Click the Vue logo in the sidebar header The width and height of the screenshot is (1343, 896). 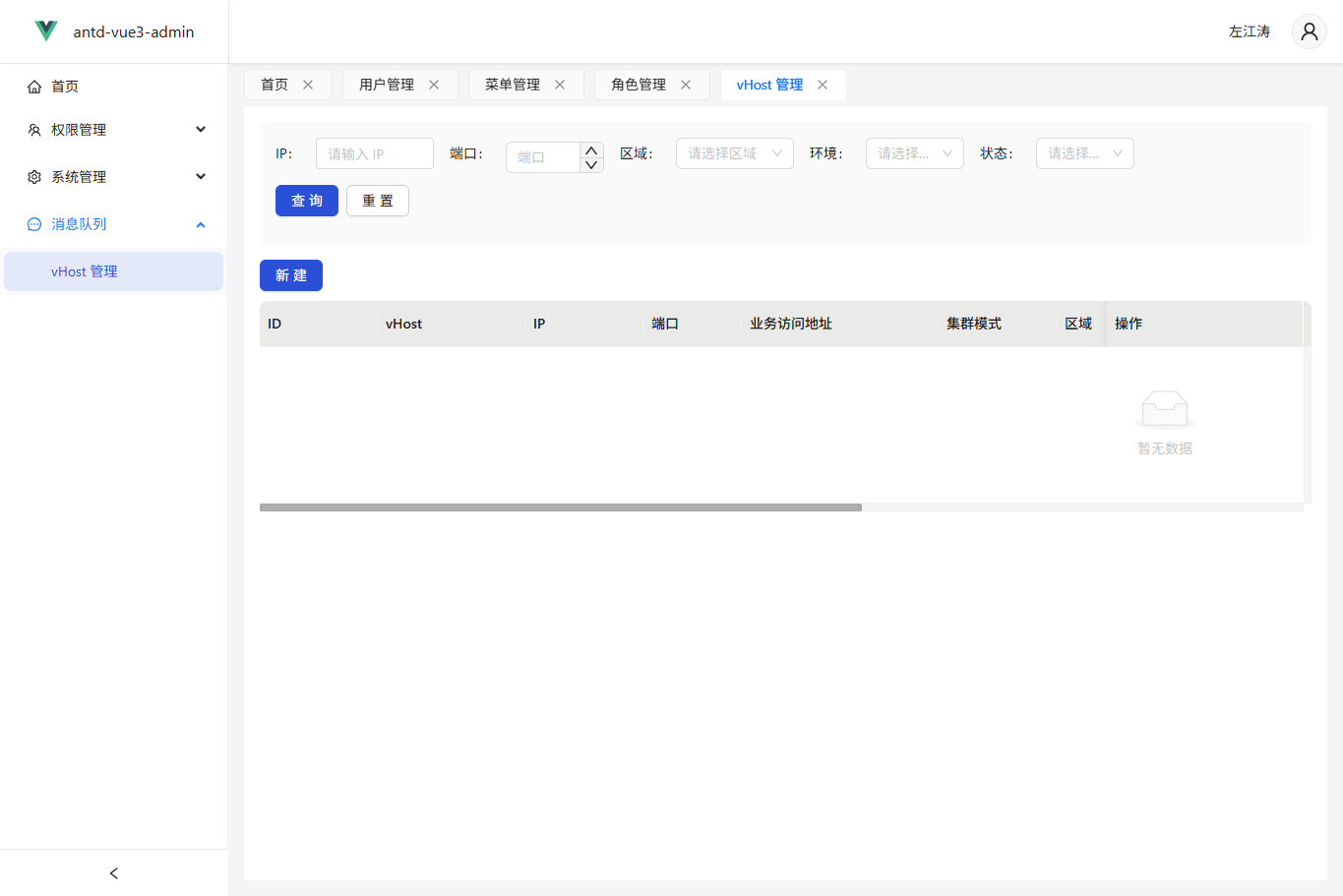(45, 30)
